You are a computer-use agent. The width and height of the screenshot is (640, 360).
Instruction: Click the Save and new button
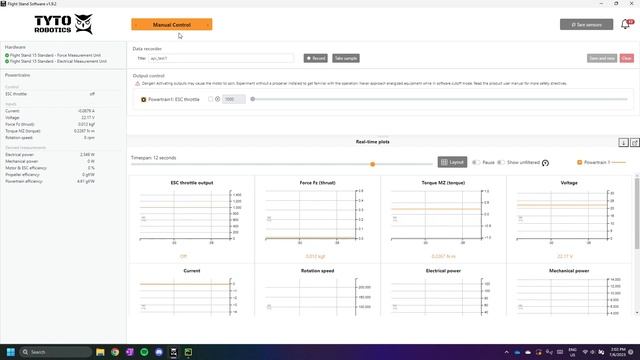point(602,58)
